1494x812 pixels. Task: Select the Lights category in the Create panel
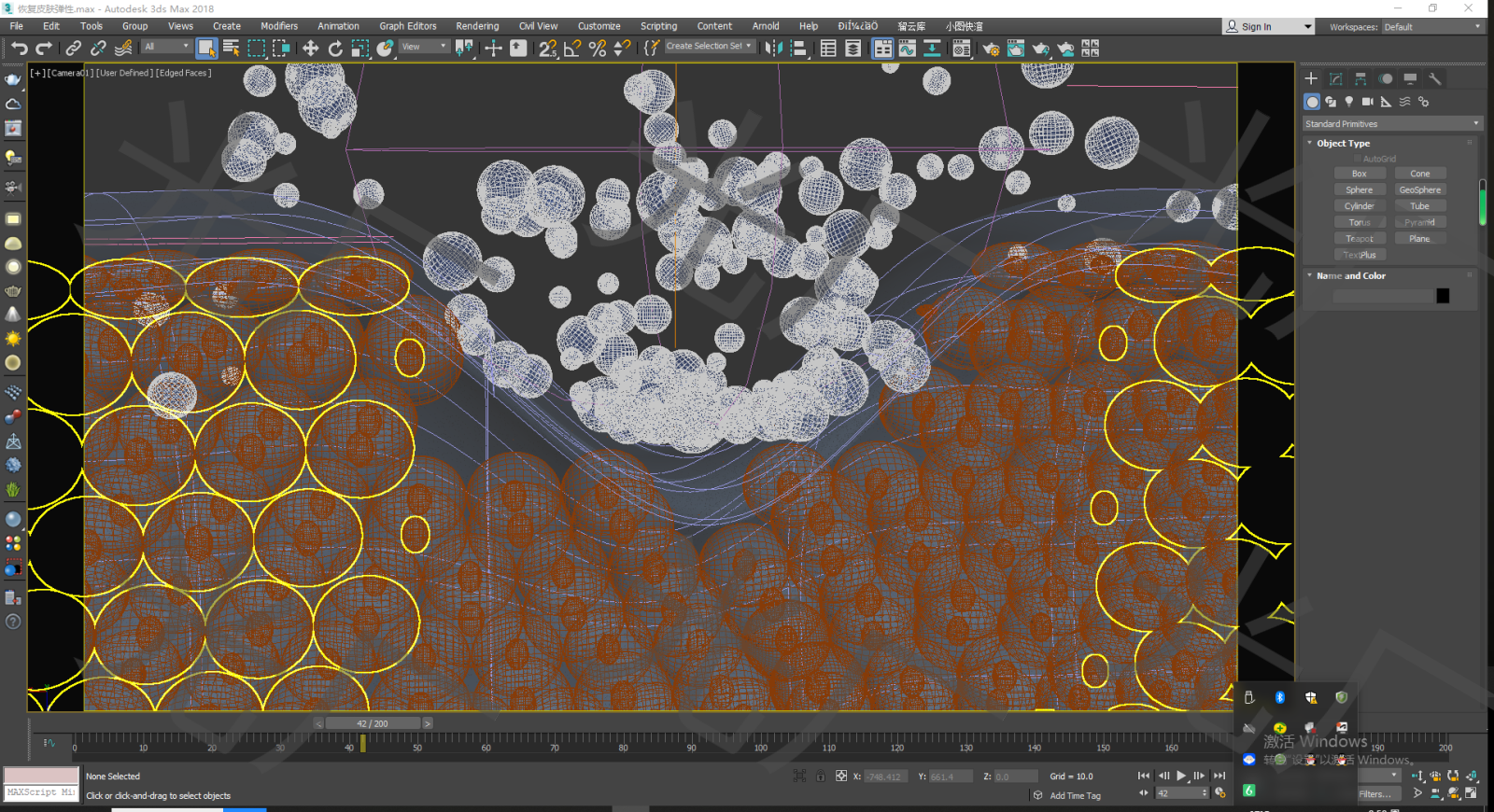tap(1349, 102)
